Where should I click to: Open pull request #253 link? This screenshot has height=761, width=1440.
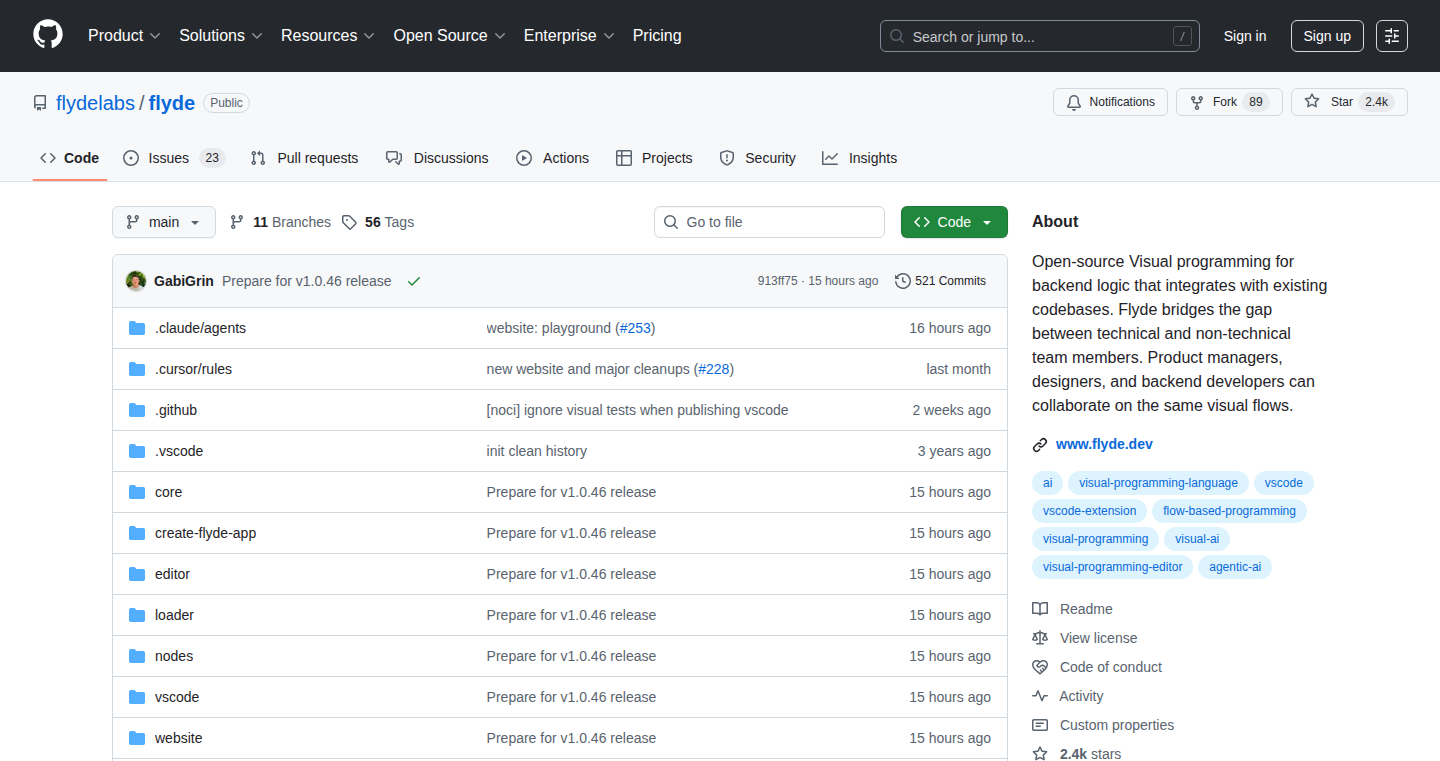coord(635,328)
